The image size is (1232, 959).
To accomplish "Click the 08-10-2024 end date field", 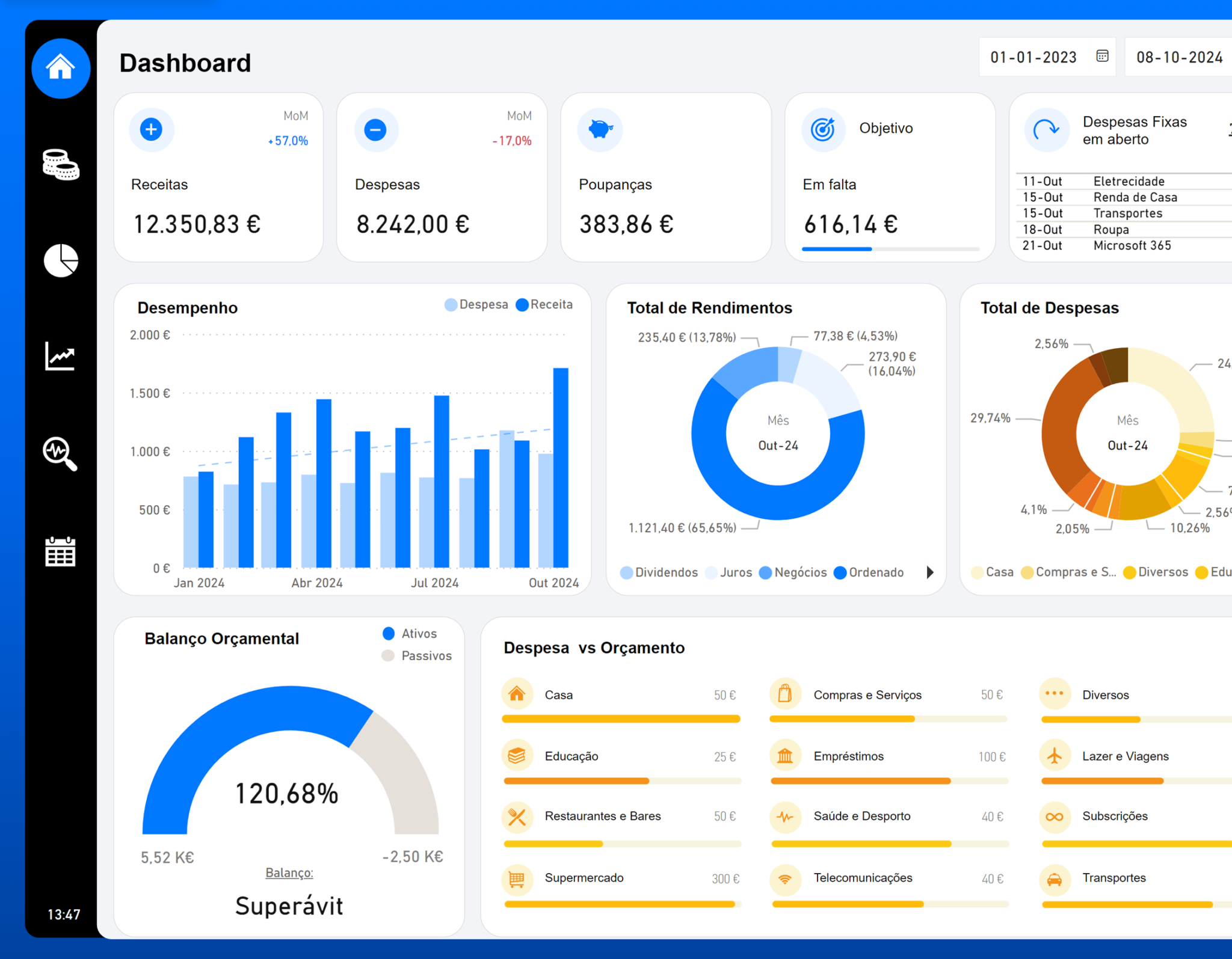I will coord(1178,57).
